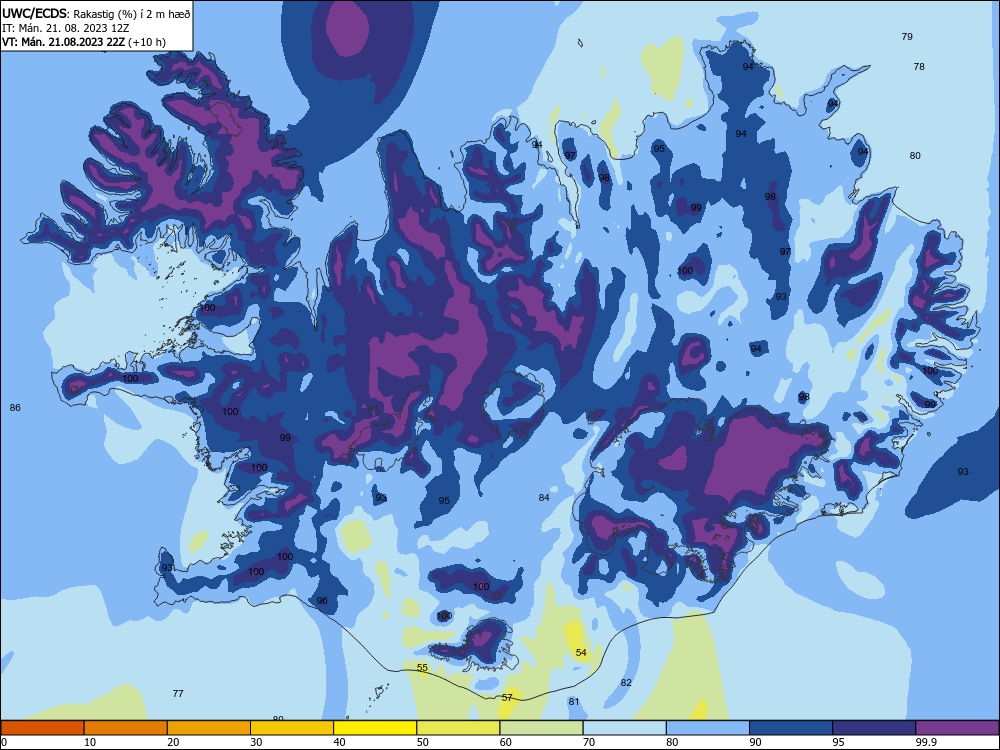The width and height of the screenshot is (1000, 750).
Task: Select the orange 10–20 legend swatch
Action: tap(126, 728)
